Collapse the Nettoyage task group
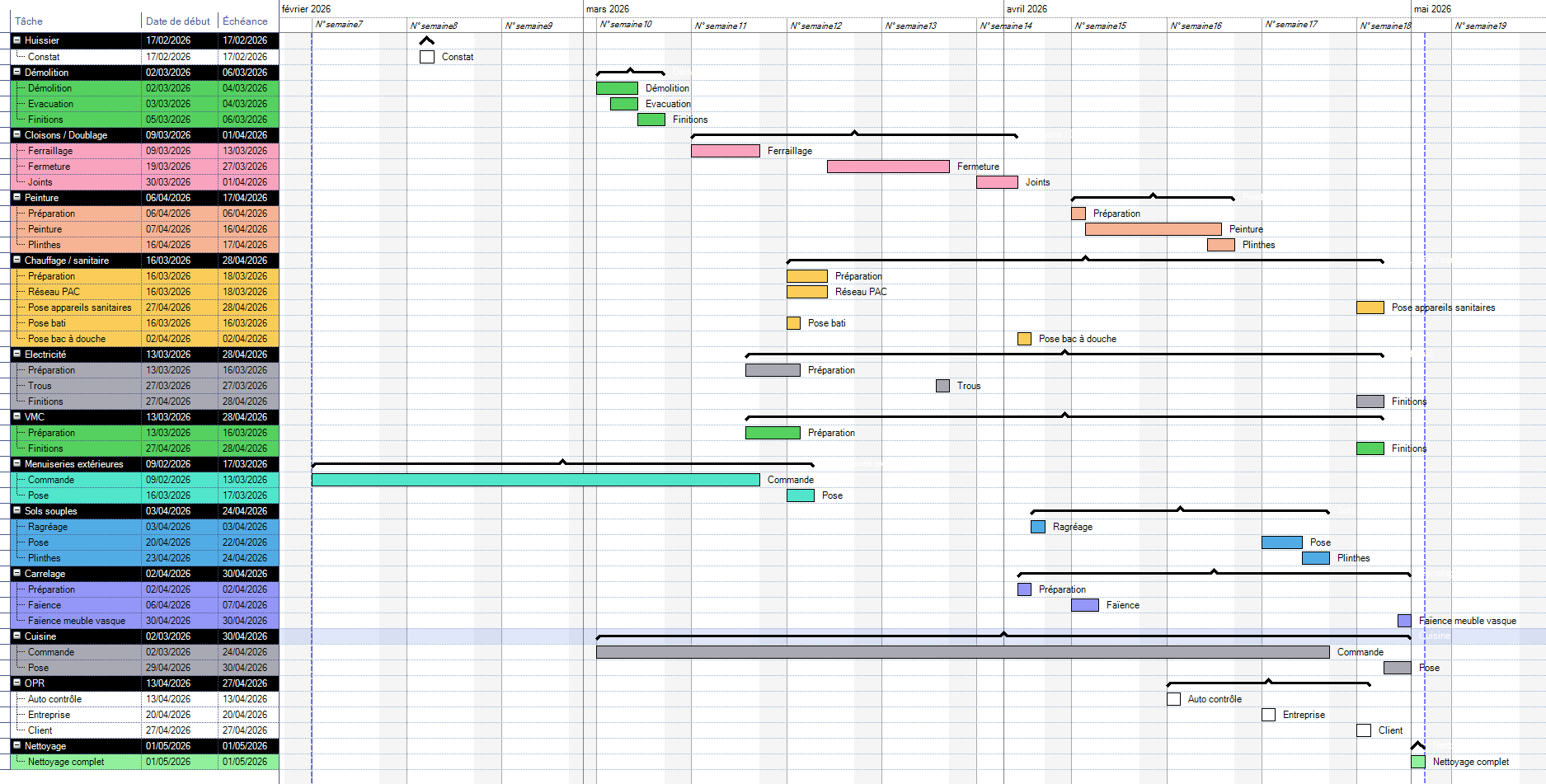The height and width of the screenshot is (784, 1546). (x=16, y=745)
